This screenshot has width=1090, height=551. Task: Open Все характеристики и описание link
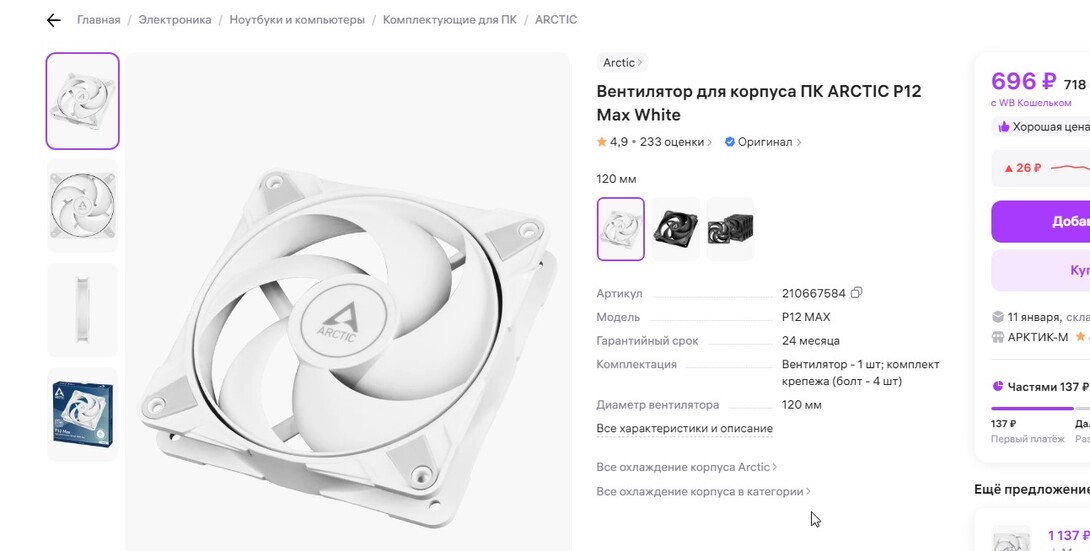click(685, 429)
